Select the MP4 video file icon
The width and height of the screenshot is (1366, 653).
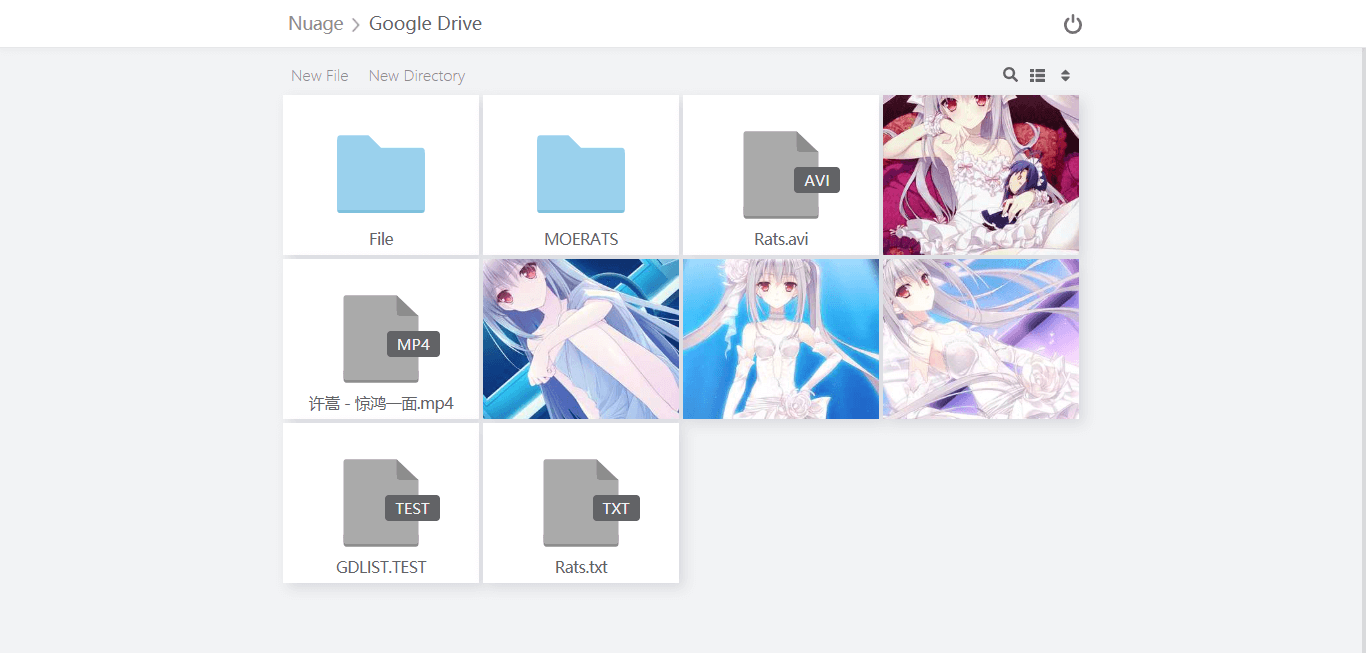(x=390, y=338)
